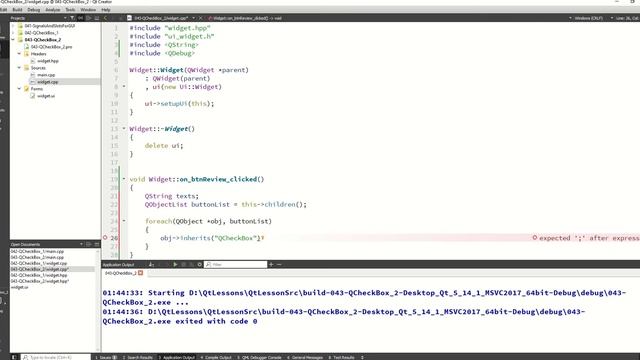The image size is (640, 360).
Task: Click the split Open Documents panel icon
Action: (89, 244)
